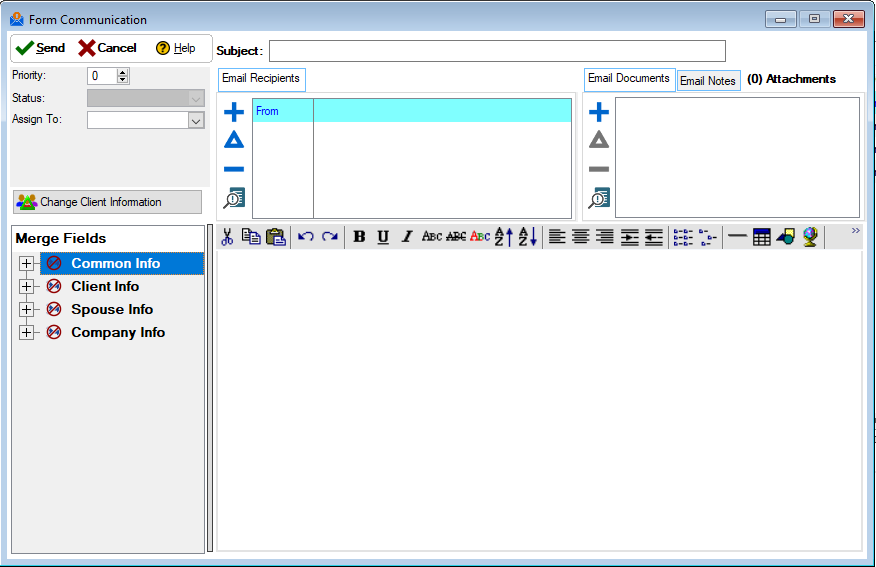The height and width of the screenshot is (567, 876).
Task: Click the A-Z down arrow icon
Action: point(527,237)
